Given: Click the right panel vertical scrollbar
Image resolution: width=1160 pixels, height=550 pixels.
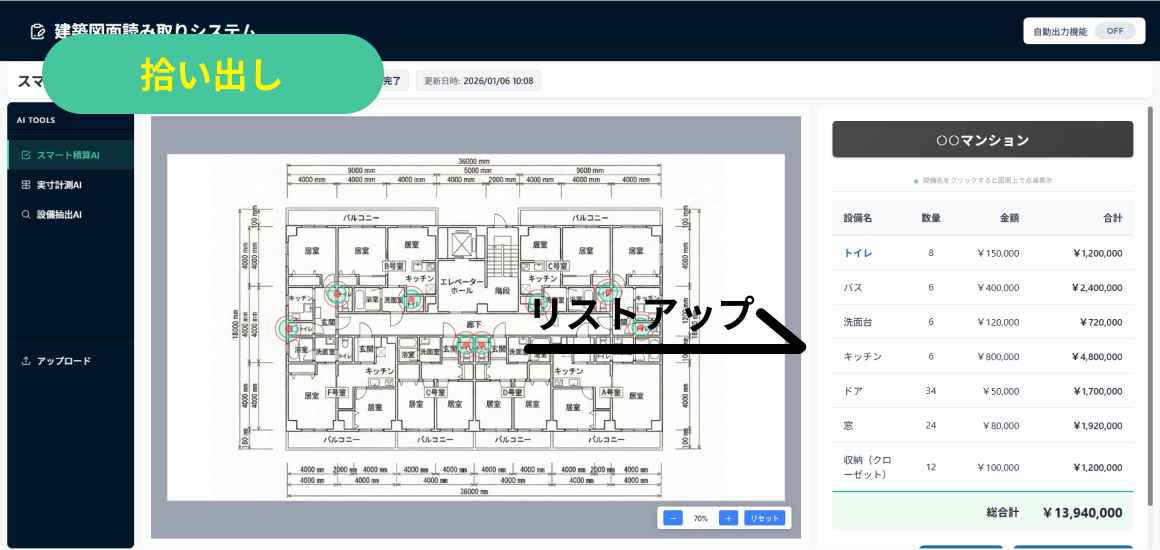Looking at the screenshot, I should coord(1149,307).
